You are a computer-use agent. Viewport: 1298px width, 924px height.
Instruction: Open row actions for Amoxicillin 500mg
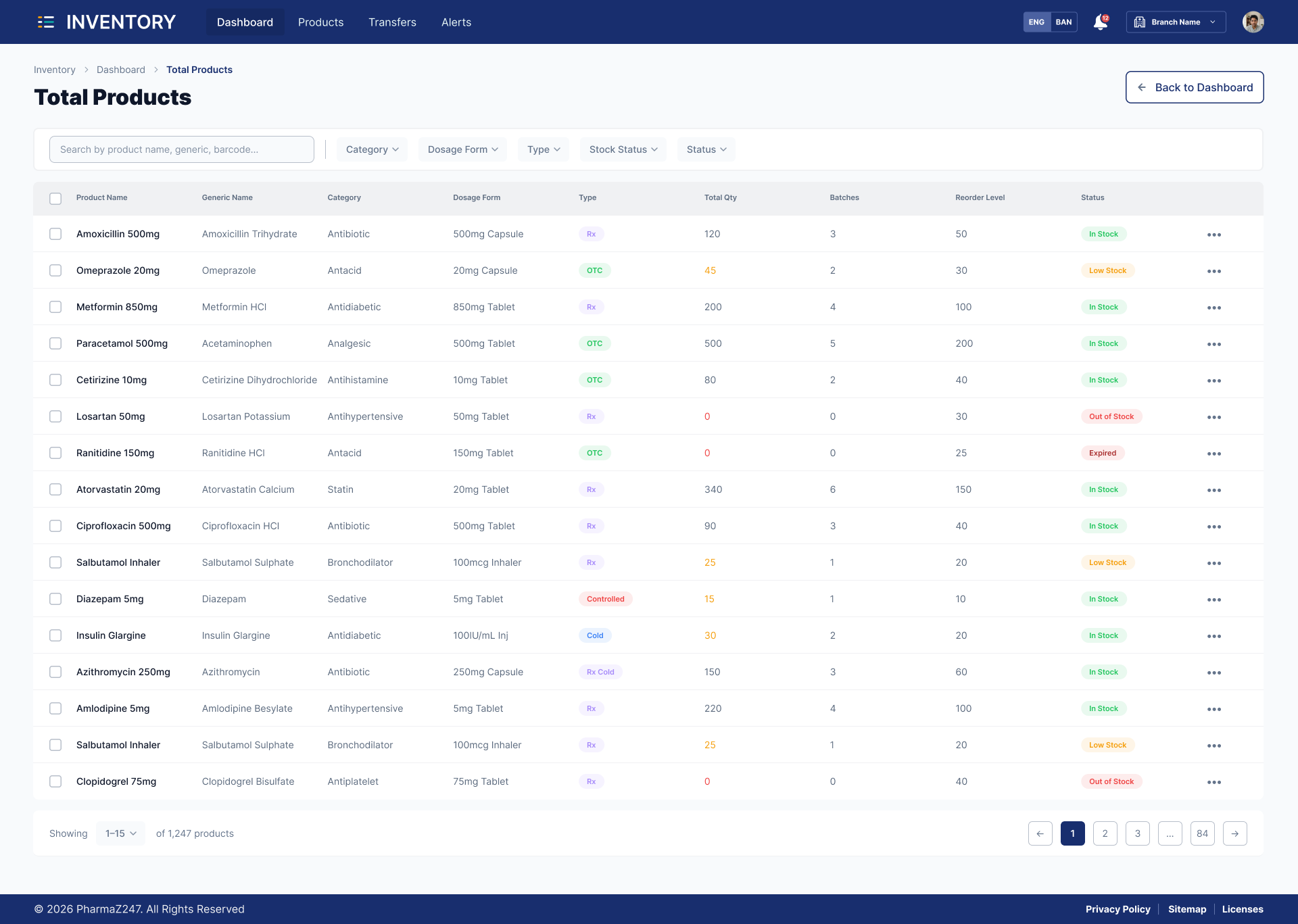[x=1214, y=235]
